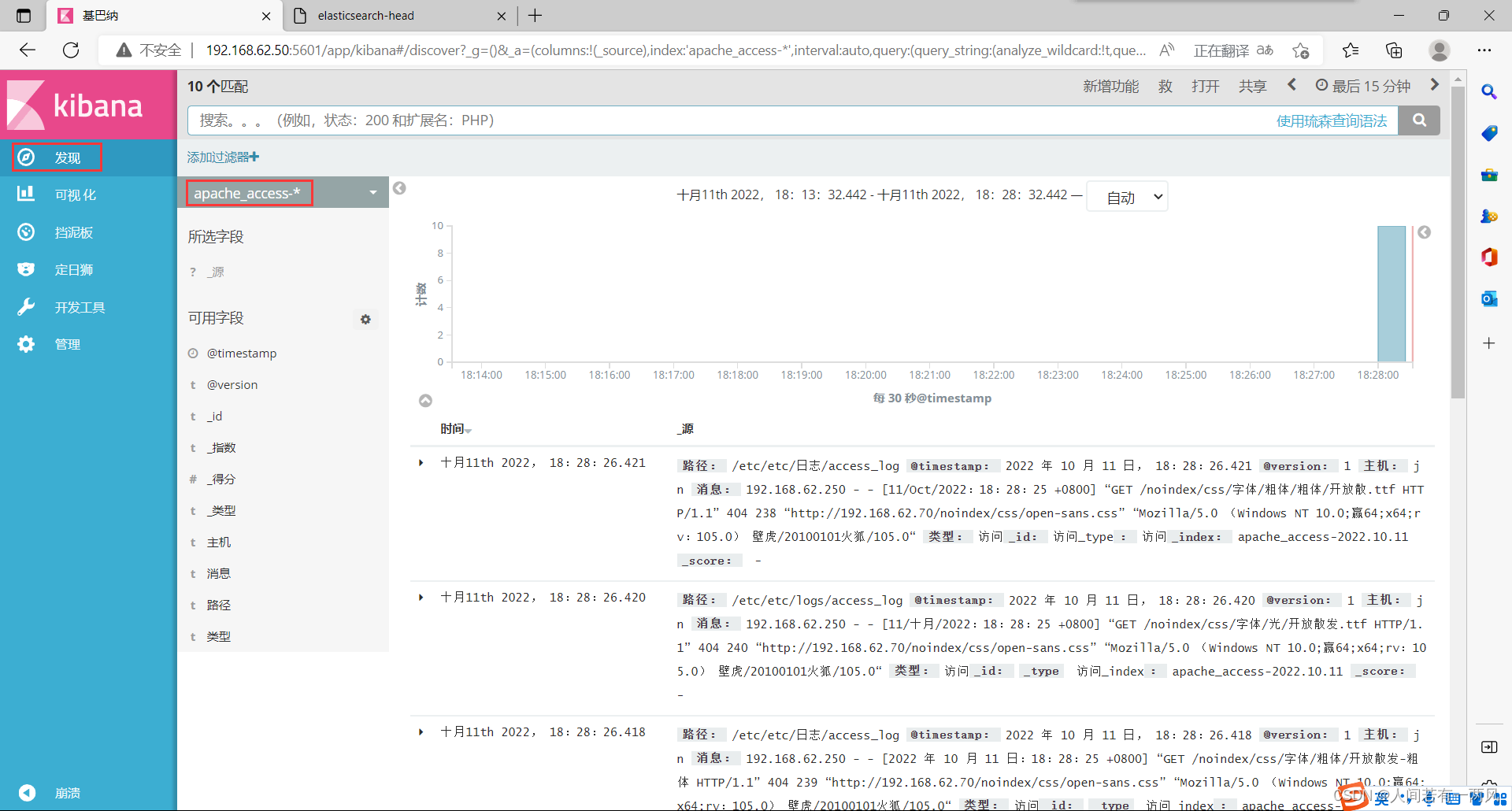Hide the histogram chart with up arrow

(x=425, y=401)
